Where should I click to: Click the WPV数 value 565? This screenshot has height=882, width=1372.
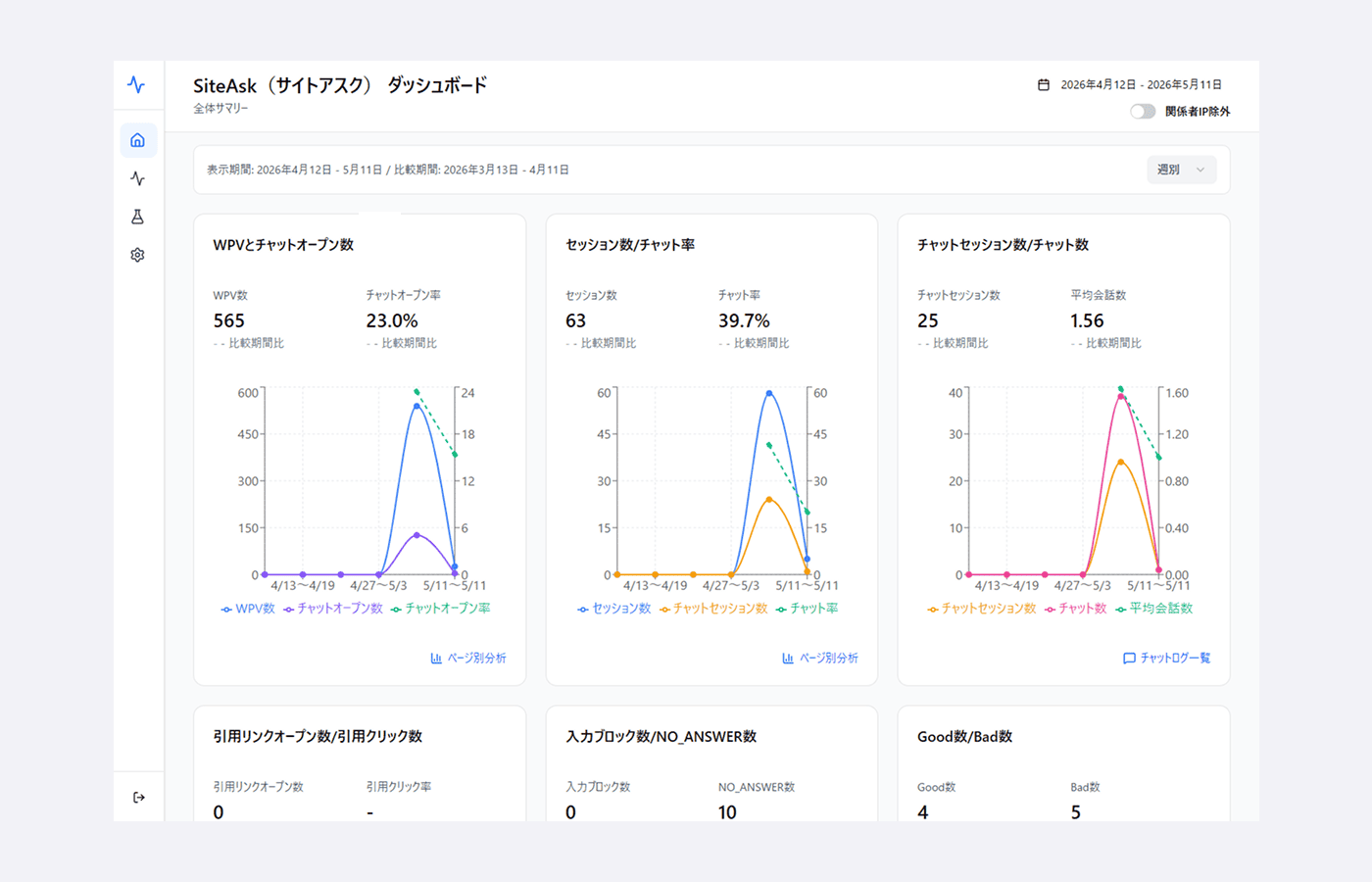[228, 320]
